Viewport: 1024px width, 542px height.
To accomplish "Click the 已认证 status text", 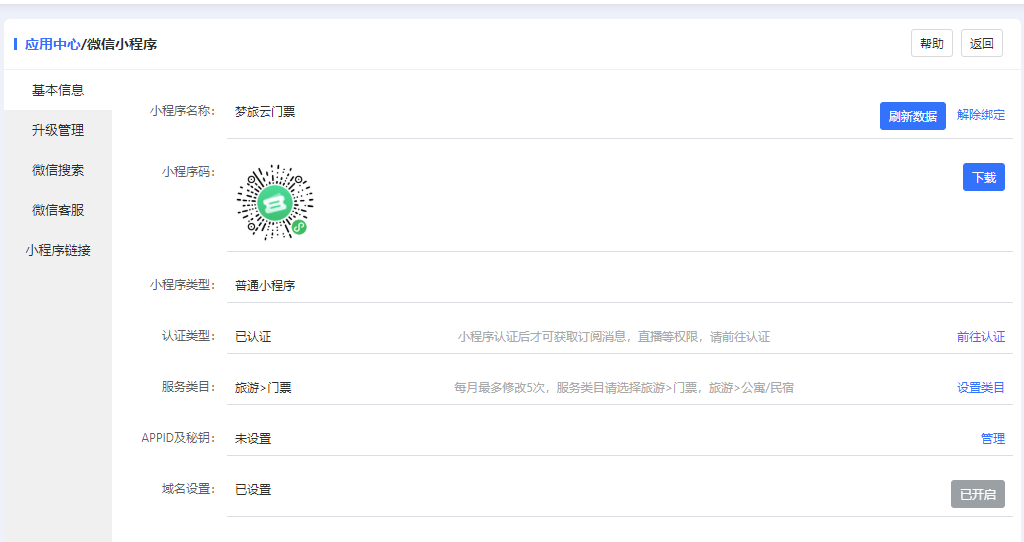I will tap(253, 337).
